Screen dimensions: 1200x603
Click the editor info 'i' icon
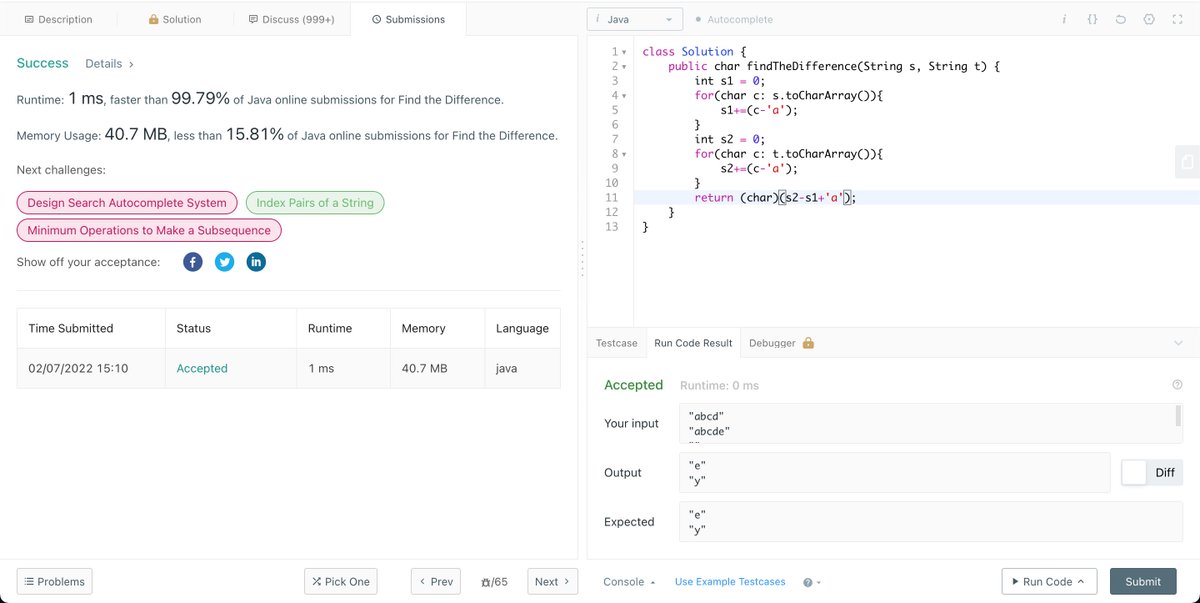pyautogui.click(x=1064, y=19)
